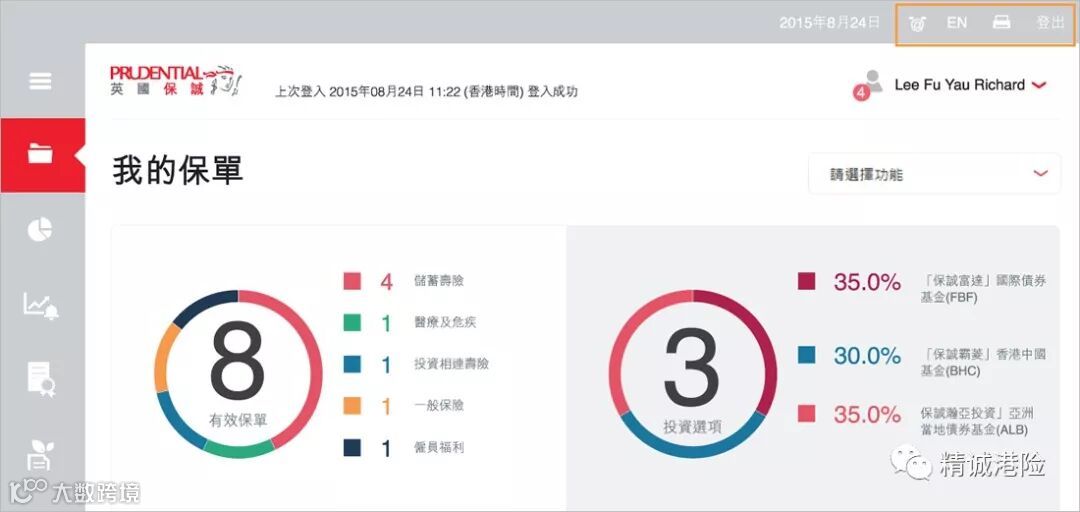
Task: Click the blue 投資相連壽險 legend swatch
Action: tap(352, 365)
